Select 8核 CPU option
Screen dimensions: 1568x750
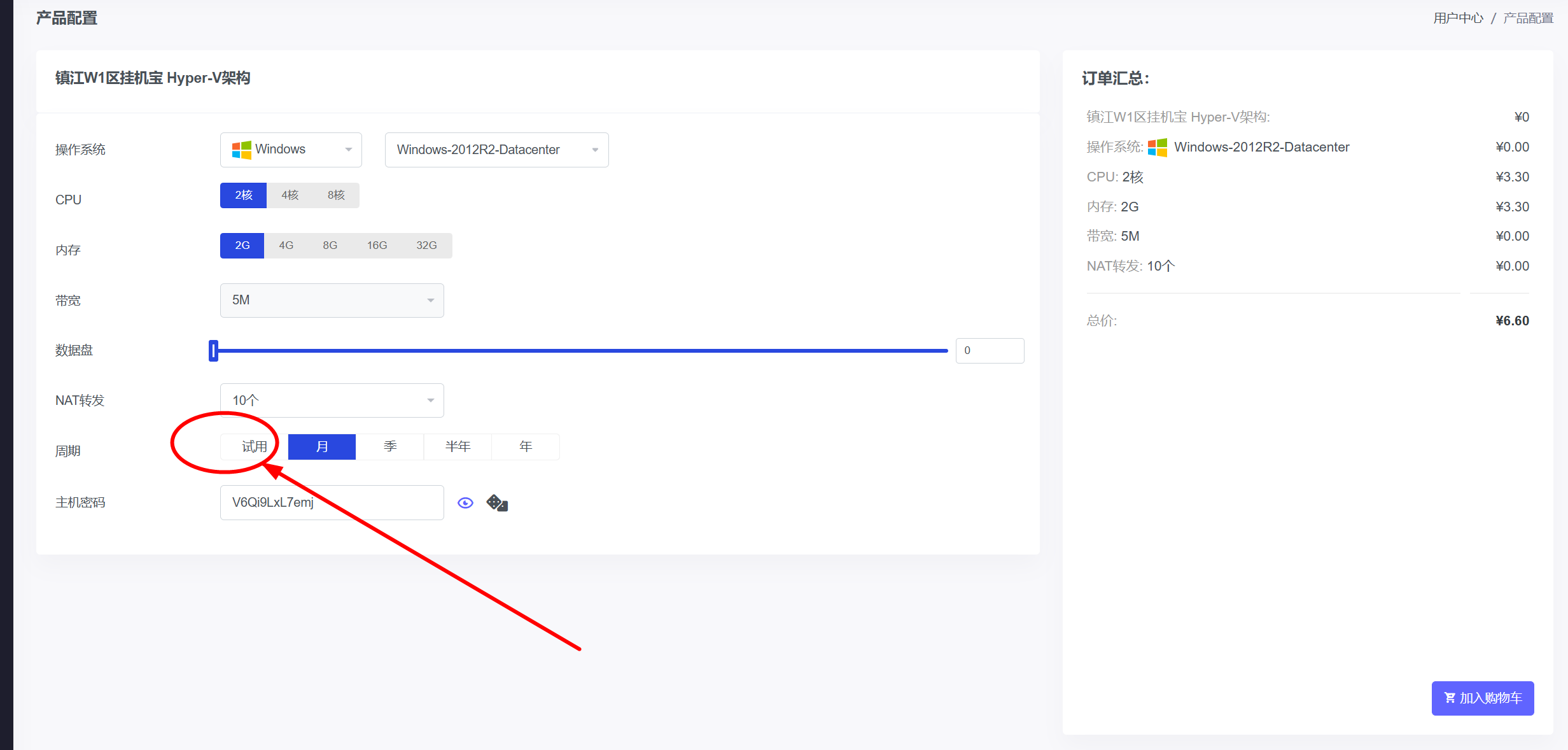coord(336,195)
